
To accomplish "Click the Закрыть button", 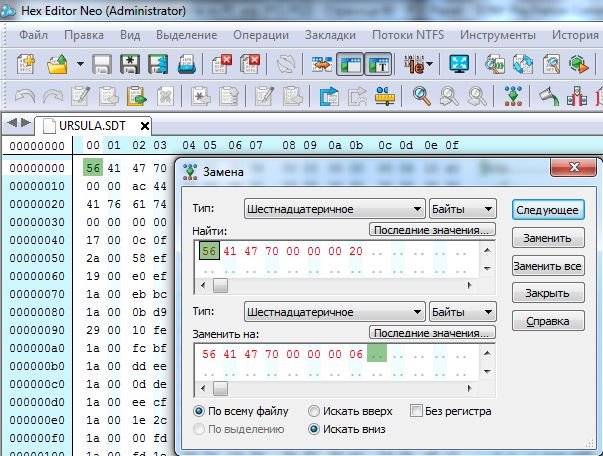I will click(548, 293).
